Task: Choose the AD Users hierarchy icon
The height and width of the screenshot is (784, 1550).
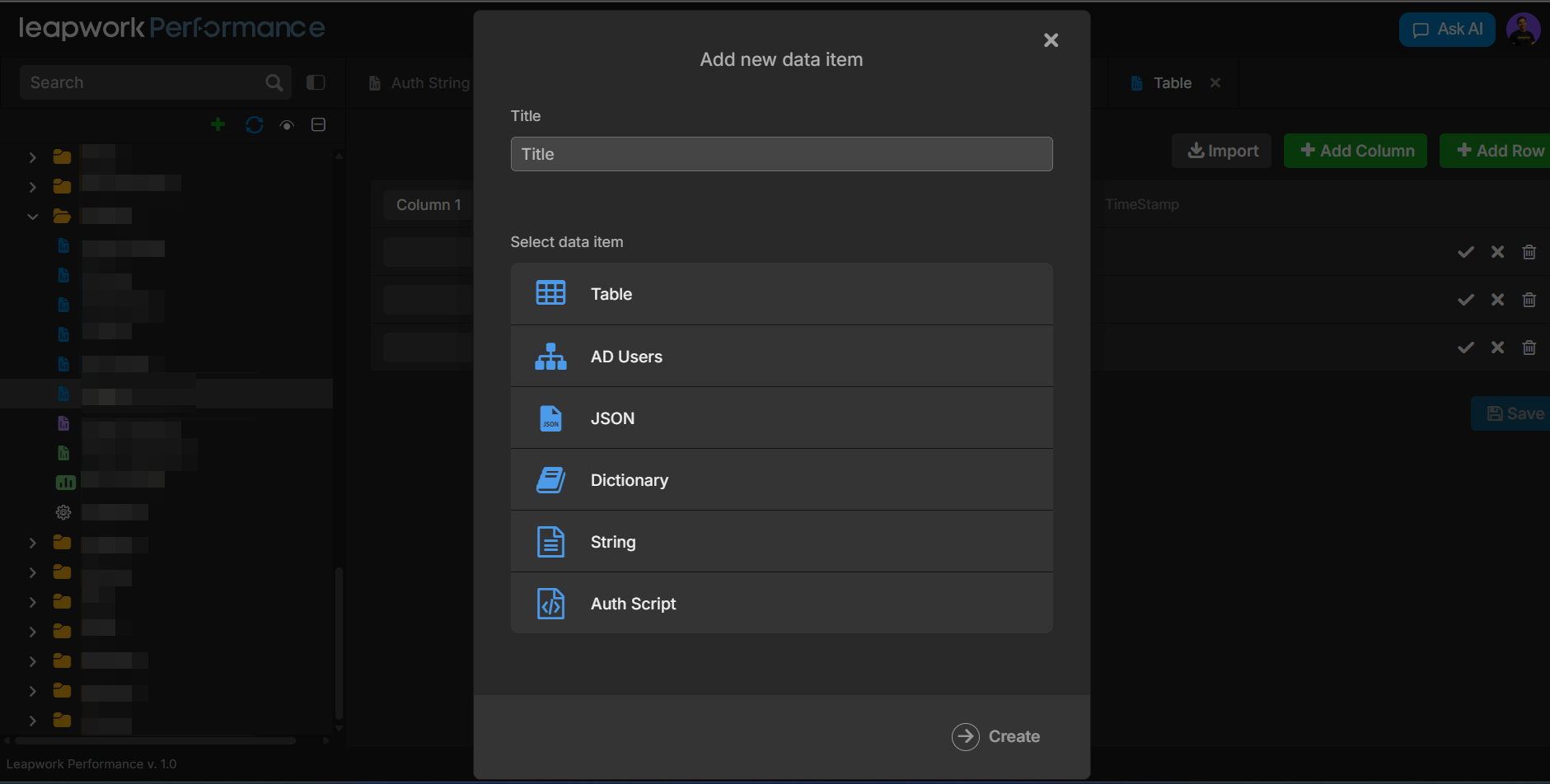Action: (x=550, y=357)
